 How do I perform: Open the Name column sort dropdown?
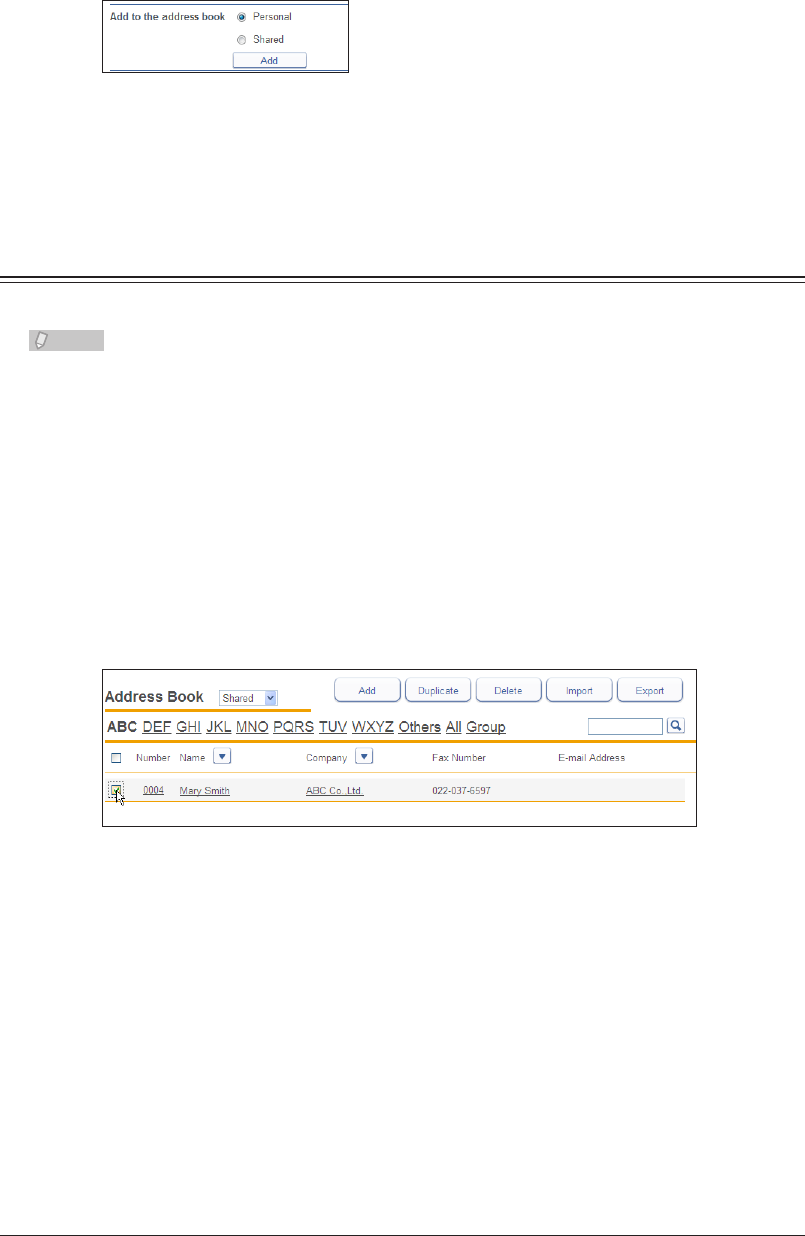[222, 757]
